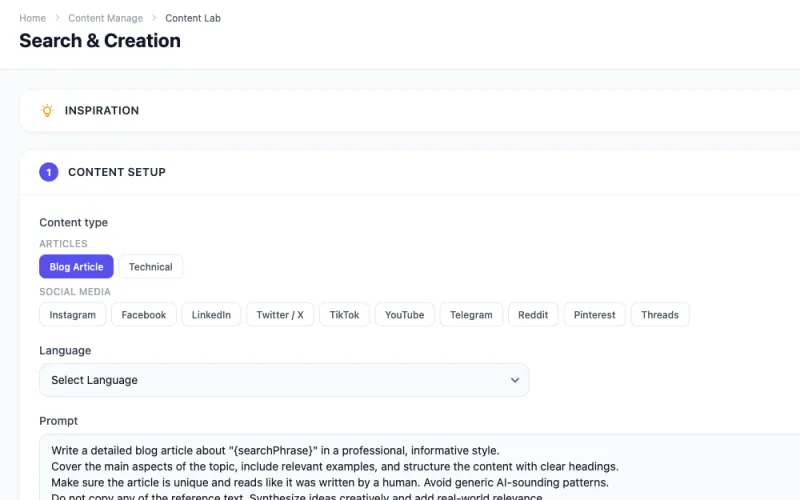Viewport: 800px width, 500px height.
Task: Choose Instagram as content type
Action: pyautogui.click(x=72, y=315)
